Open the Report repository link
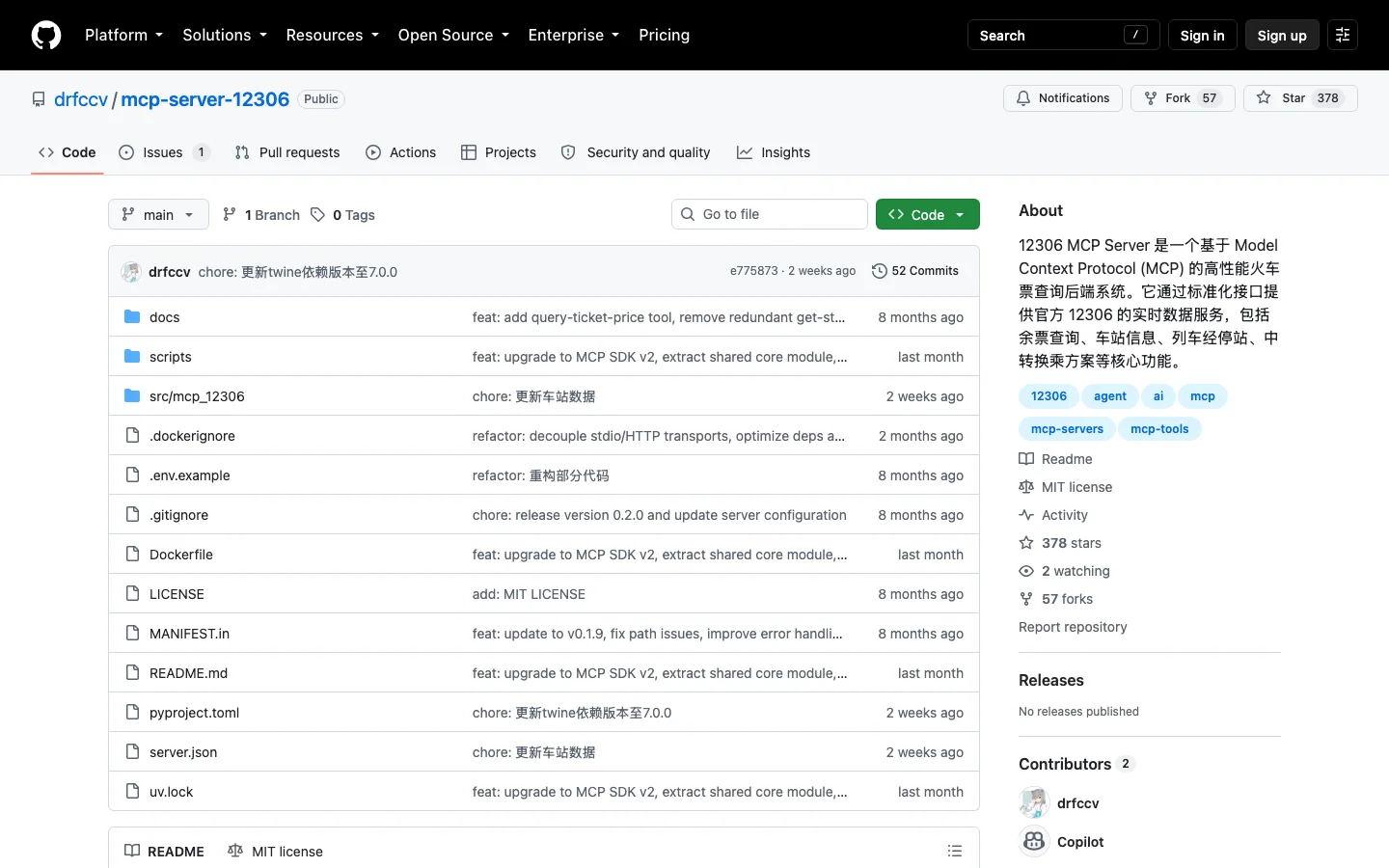This screenshot has width=1389, height=868. 1073,627
